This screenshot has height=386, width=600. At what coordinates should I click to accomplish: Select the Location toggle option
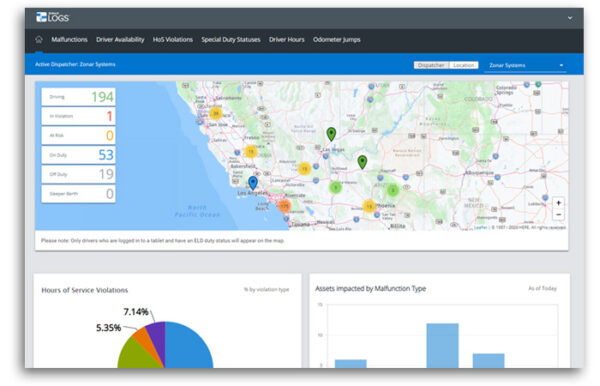point(463,65)
